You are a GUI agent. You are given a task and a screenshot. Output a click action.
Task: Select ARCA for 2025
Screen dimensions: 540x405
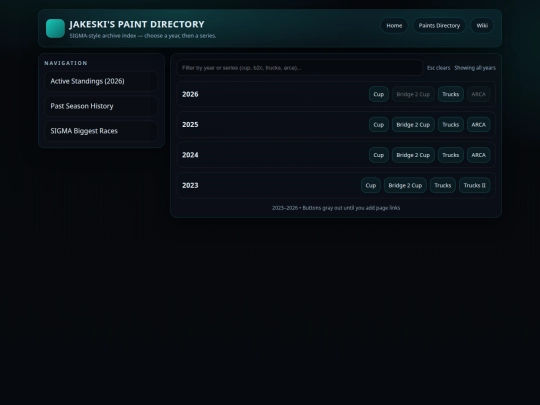[478, 125]
